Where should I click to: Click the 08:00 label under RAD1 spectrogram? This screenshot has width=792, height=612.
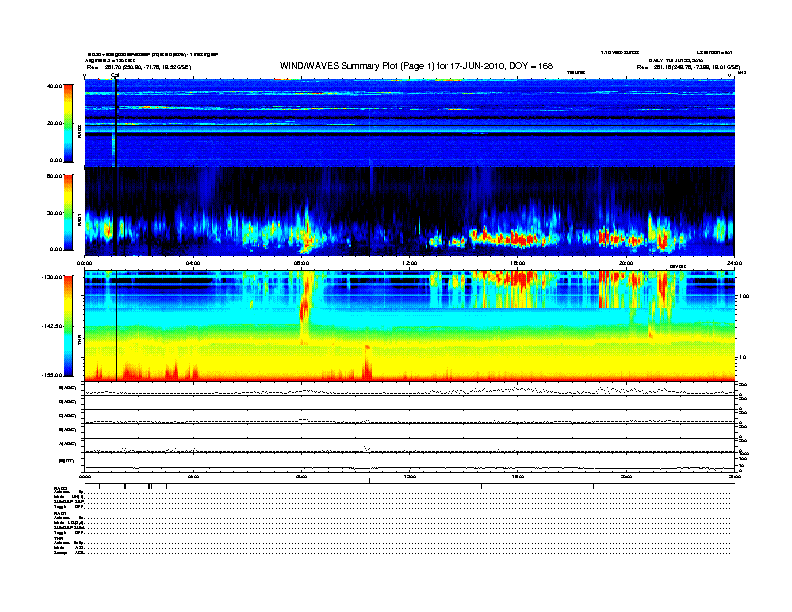[x=301, y=263]
